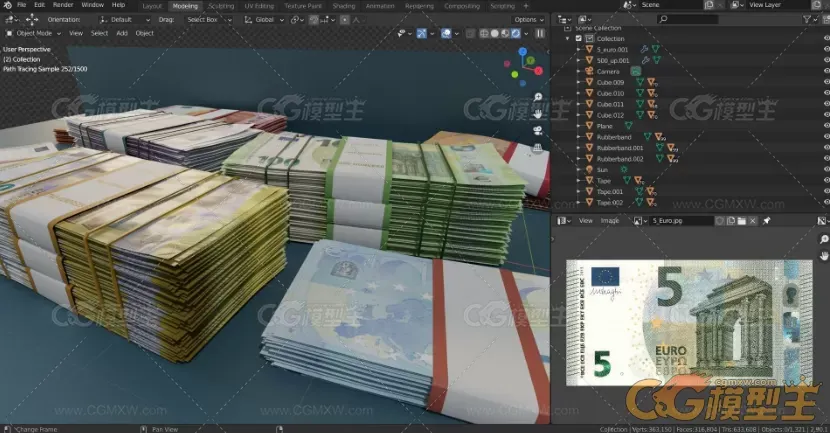Open the outliner filter dropdown

pyautogui.click(x=810, y=19)
